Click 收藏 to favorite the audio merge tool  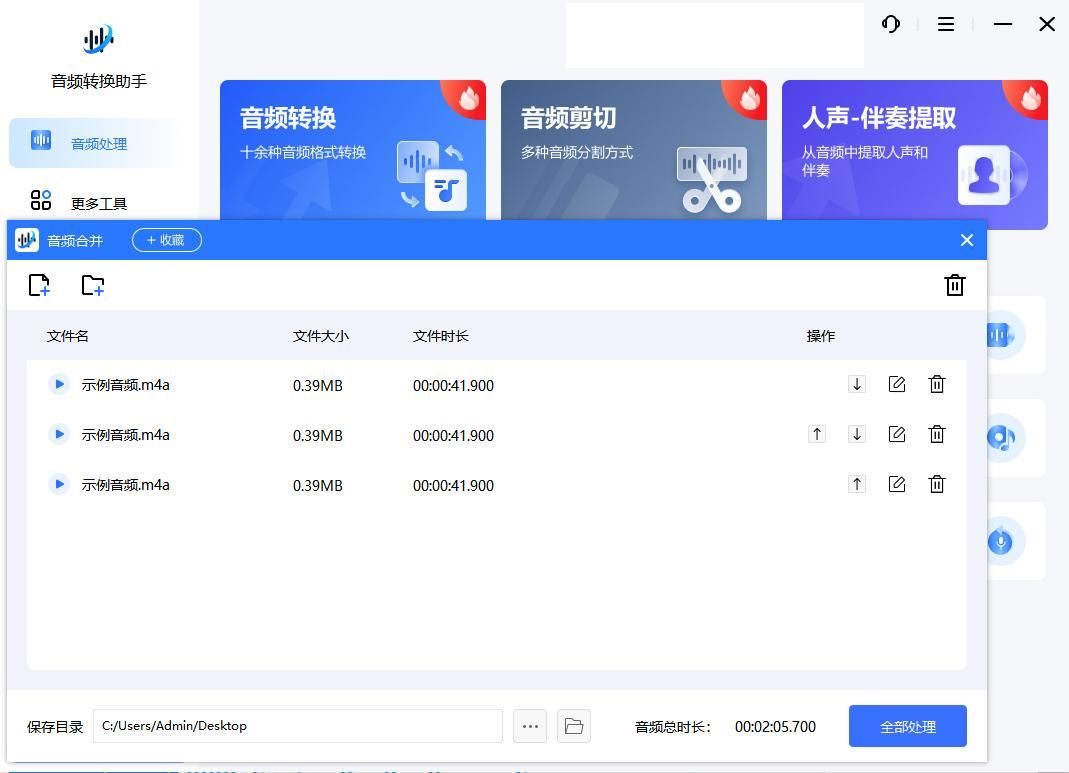[166, 240]
